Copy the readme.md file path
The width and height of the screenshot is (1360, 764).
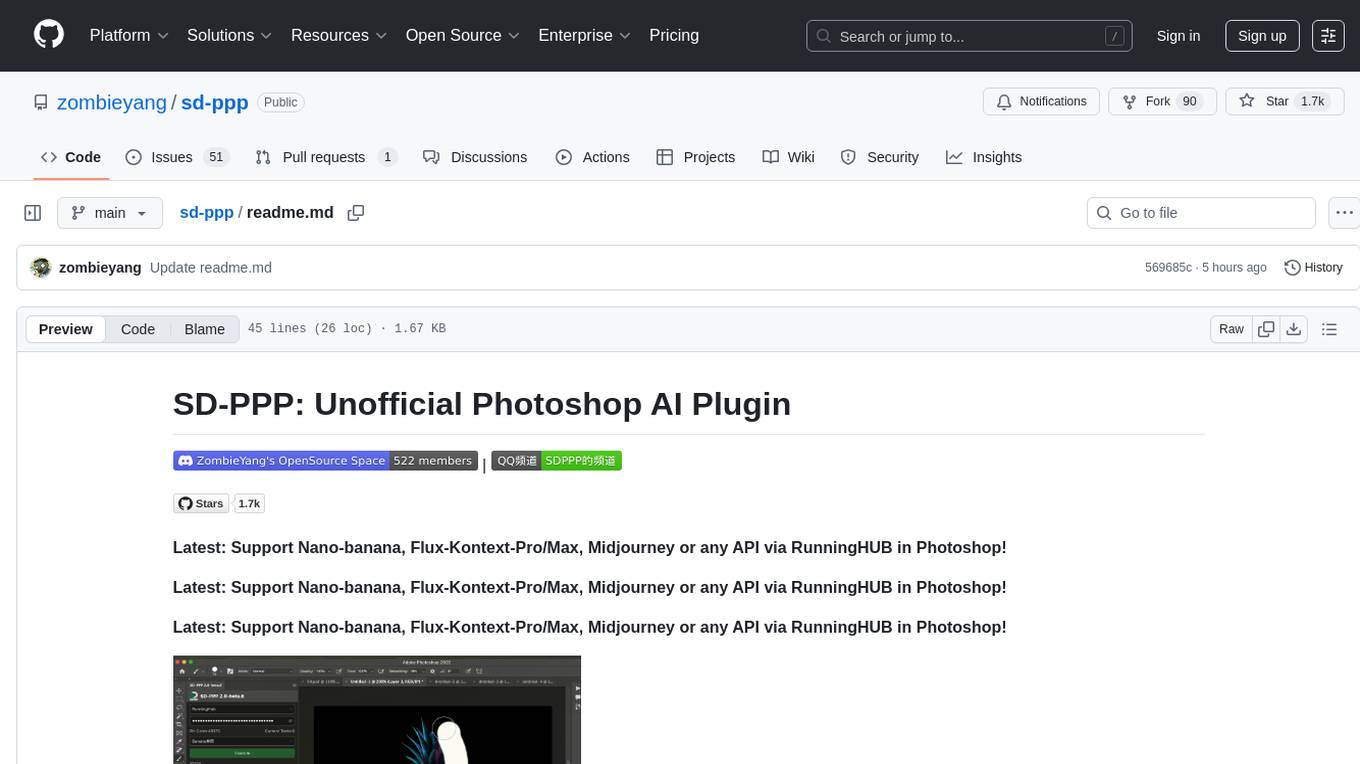[x=355, y=212]
